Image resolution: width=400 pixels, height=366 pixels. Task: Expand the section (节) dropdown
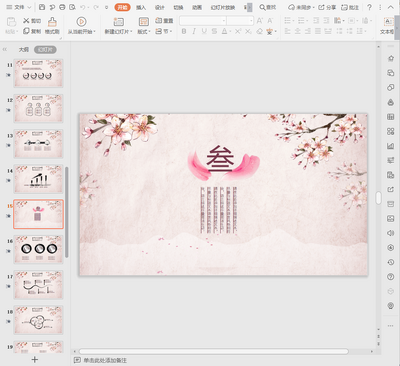coord(164,31)
